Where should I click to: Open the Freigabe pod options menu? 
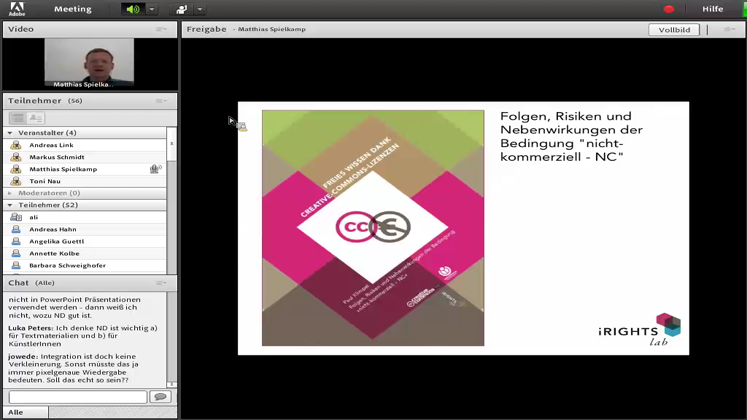pyautogui.click(x=729, y=30)
